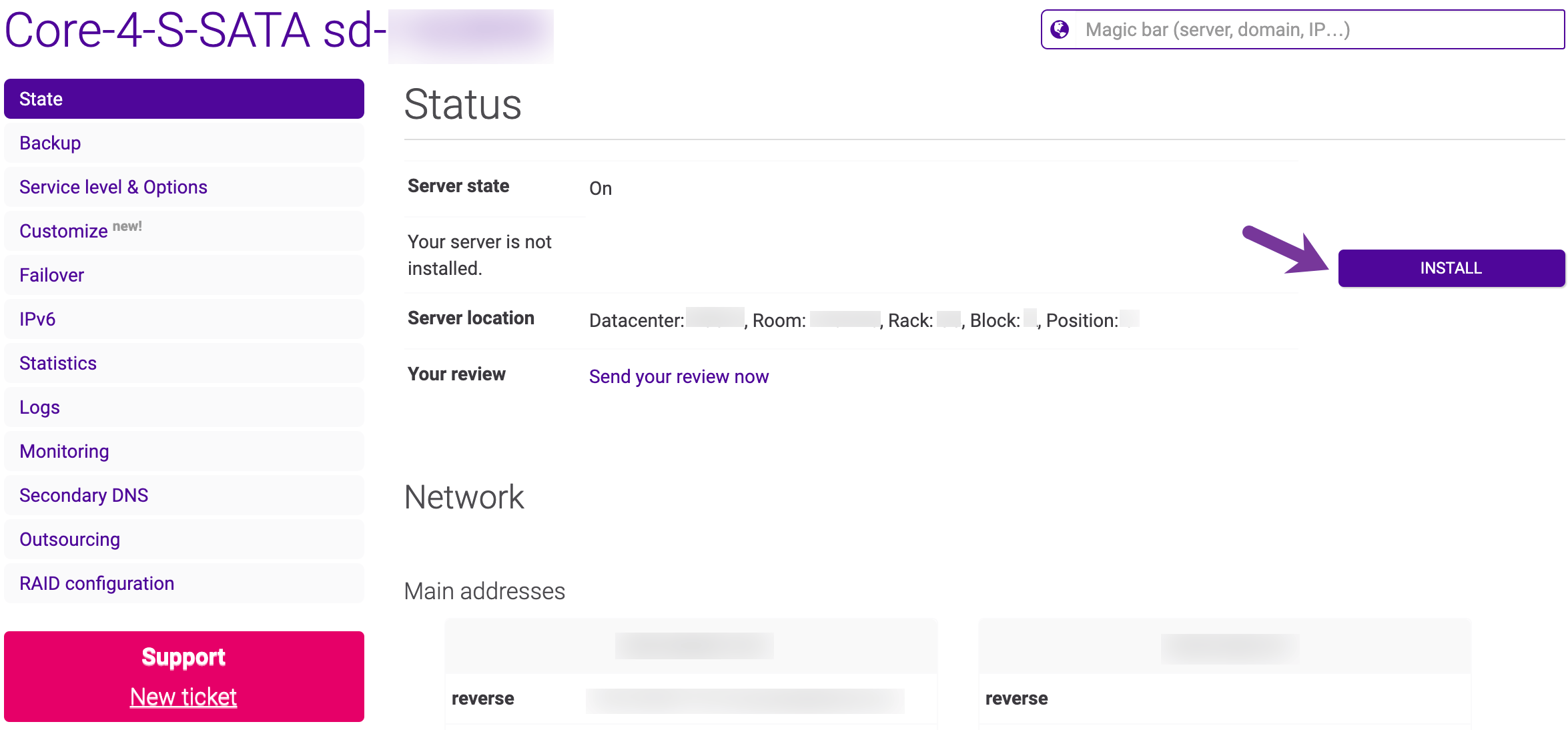Click the INSTALL button
This screenshot has height=730, width=1568.
point(1451,268)
